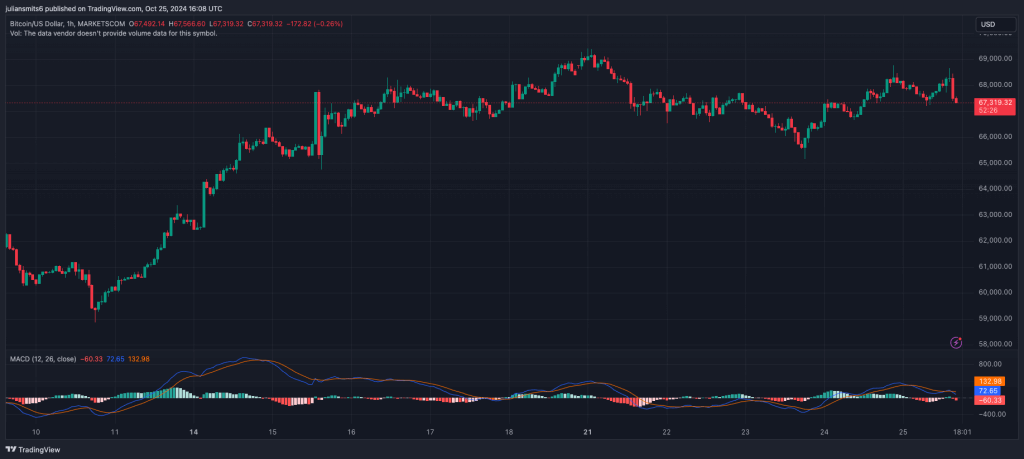Click the blue 72.65 MACD axis label
The image size is (1024, 459).
click(987, 390)
